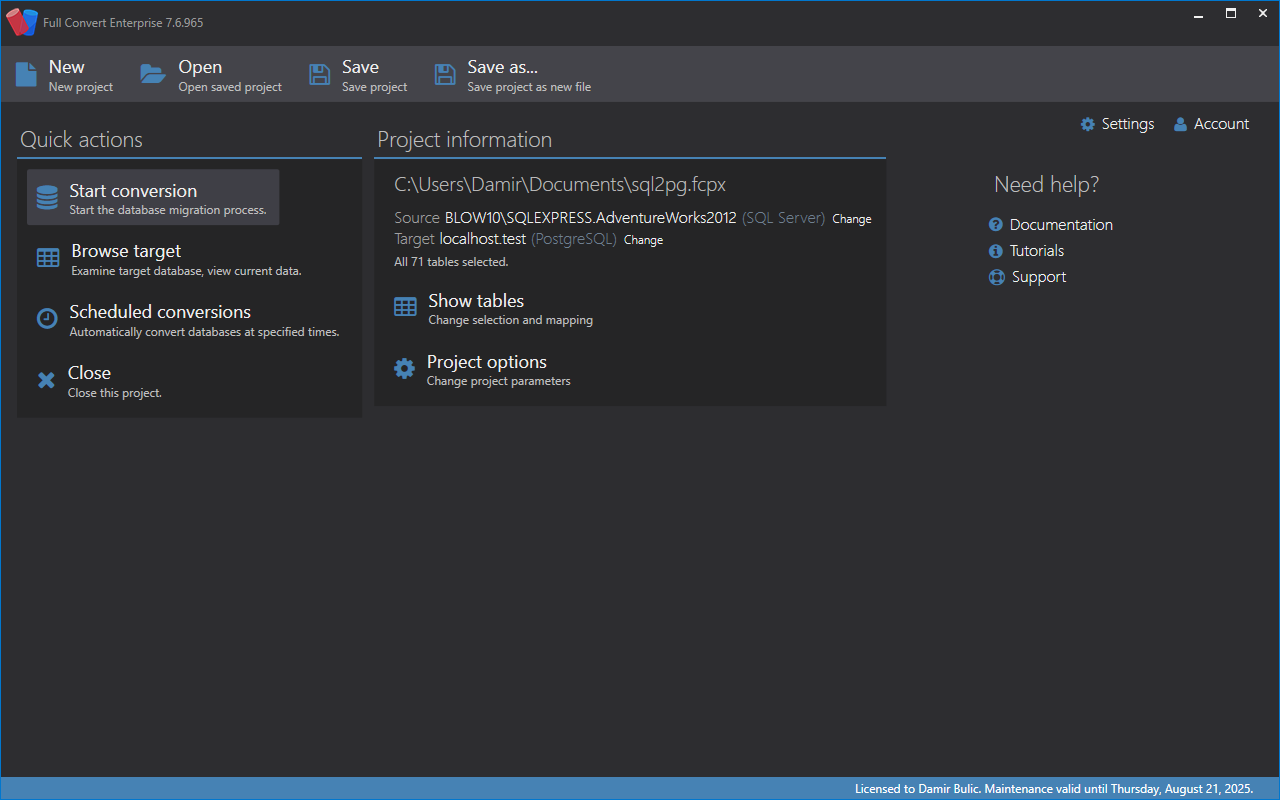Click the Save project floppy disk icon

point(319,75)
